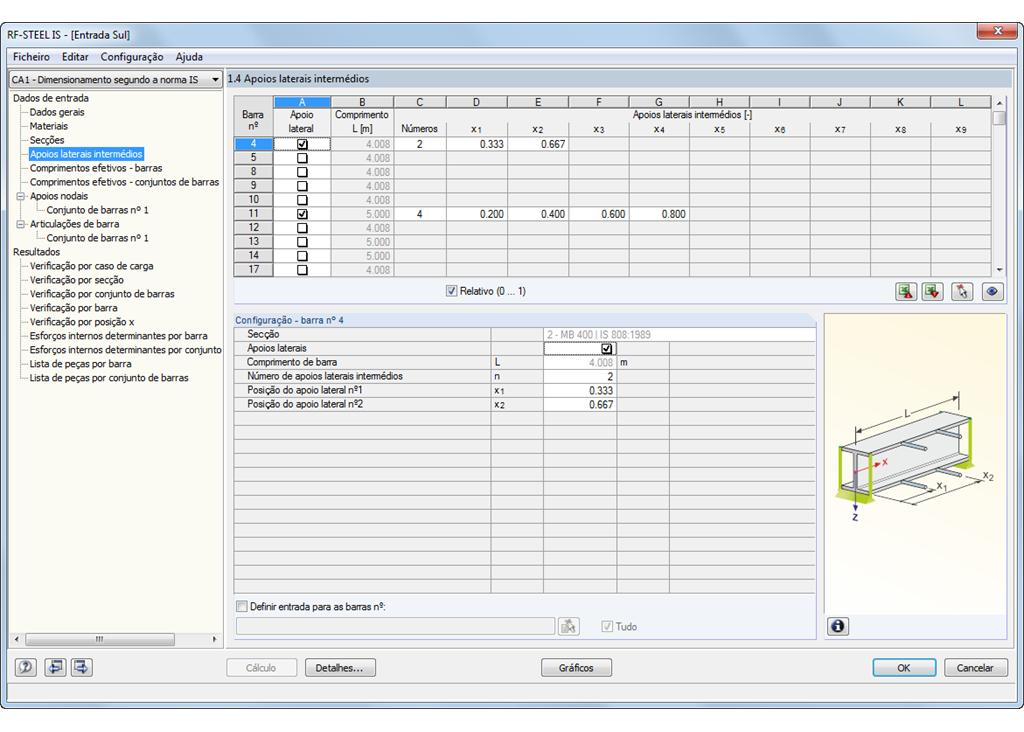Screen dimensions: 1024x732
Task: Uncheck Apoio lateral for bar 4
Action: 302,144
